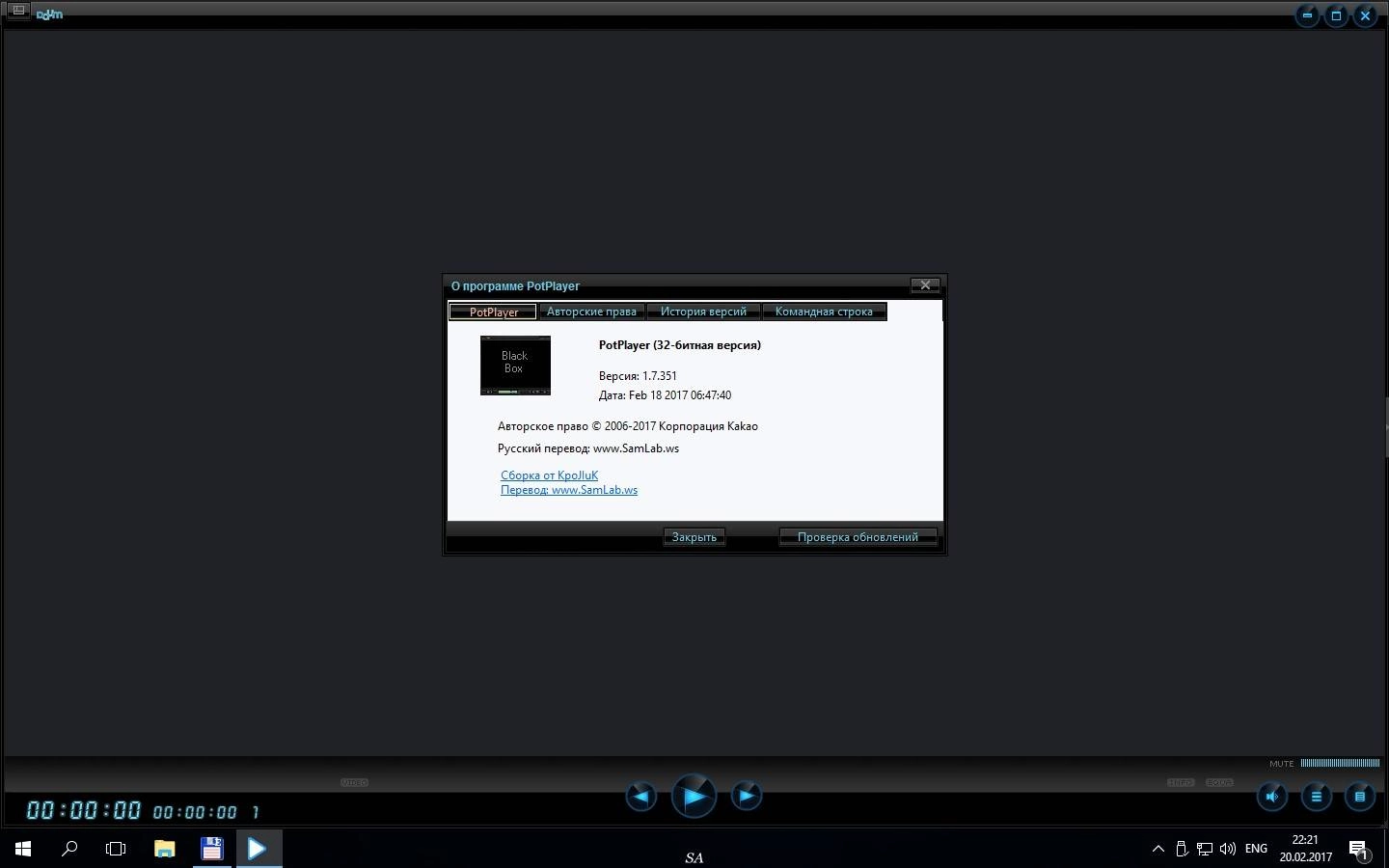
Task: Click the previous track button
Action: tap(641, 796)
